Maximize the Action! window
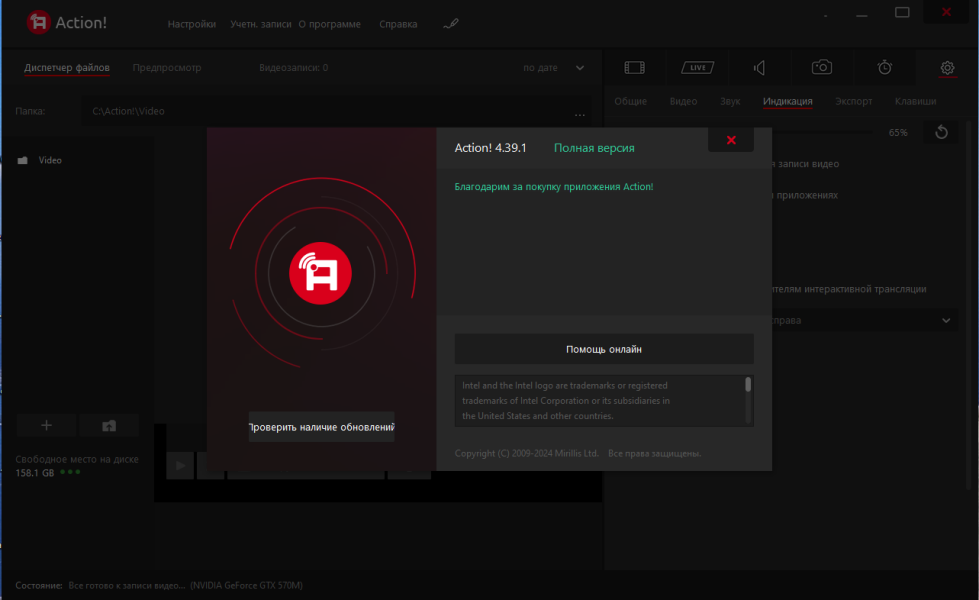The width and height of the screenshot is (979, 600). pos(902,12)
